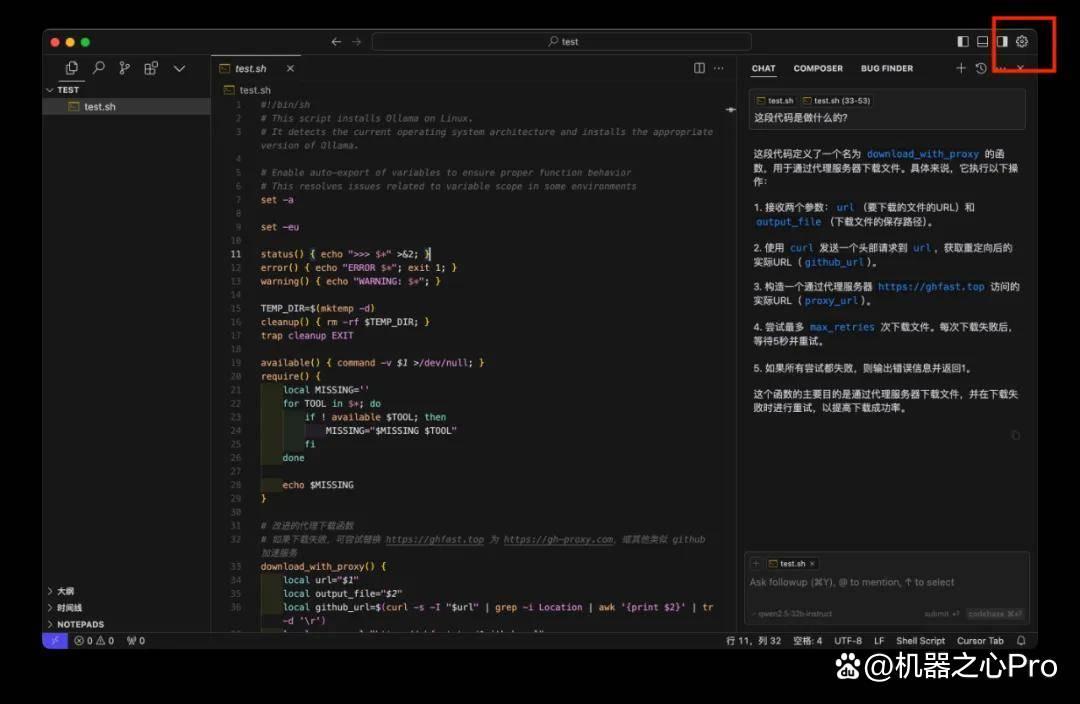
Task: Open the https://ghfast.top link in comment
Action: pyautogui.click(x=435, y=539)
